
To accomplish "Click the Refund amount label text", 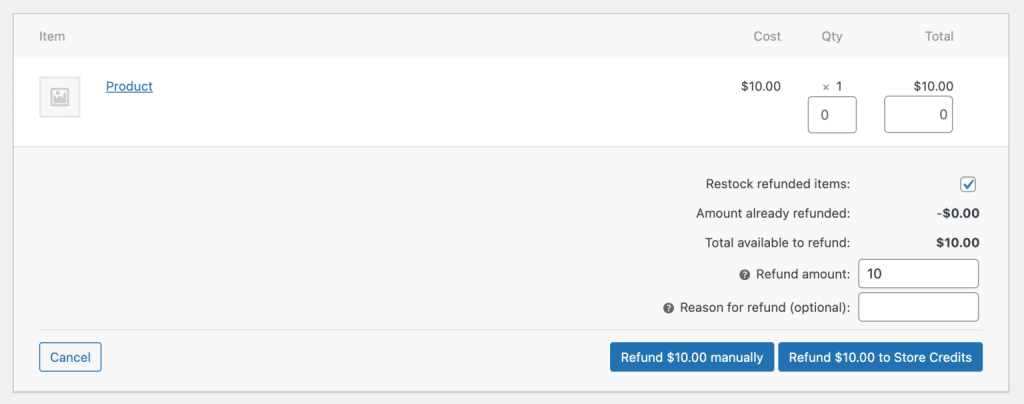I will point(803,274).
